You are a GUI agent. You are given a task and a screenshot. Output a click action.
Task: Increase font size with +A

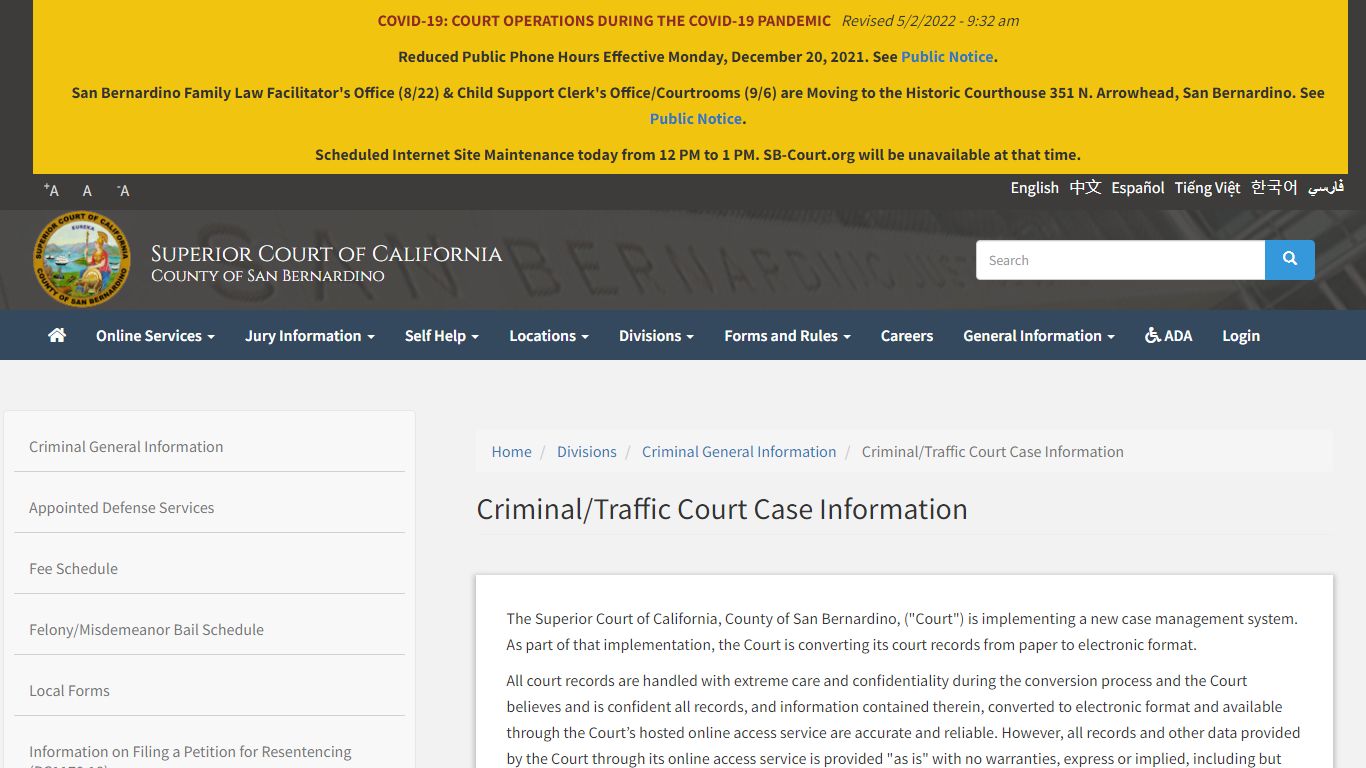coord(51,190)
